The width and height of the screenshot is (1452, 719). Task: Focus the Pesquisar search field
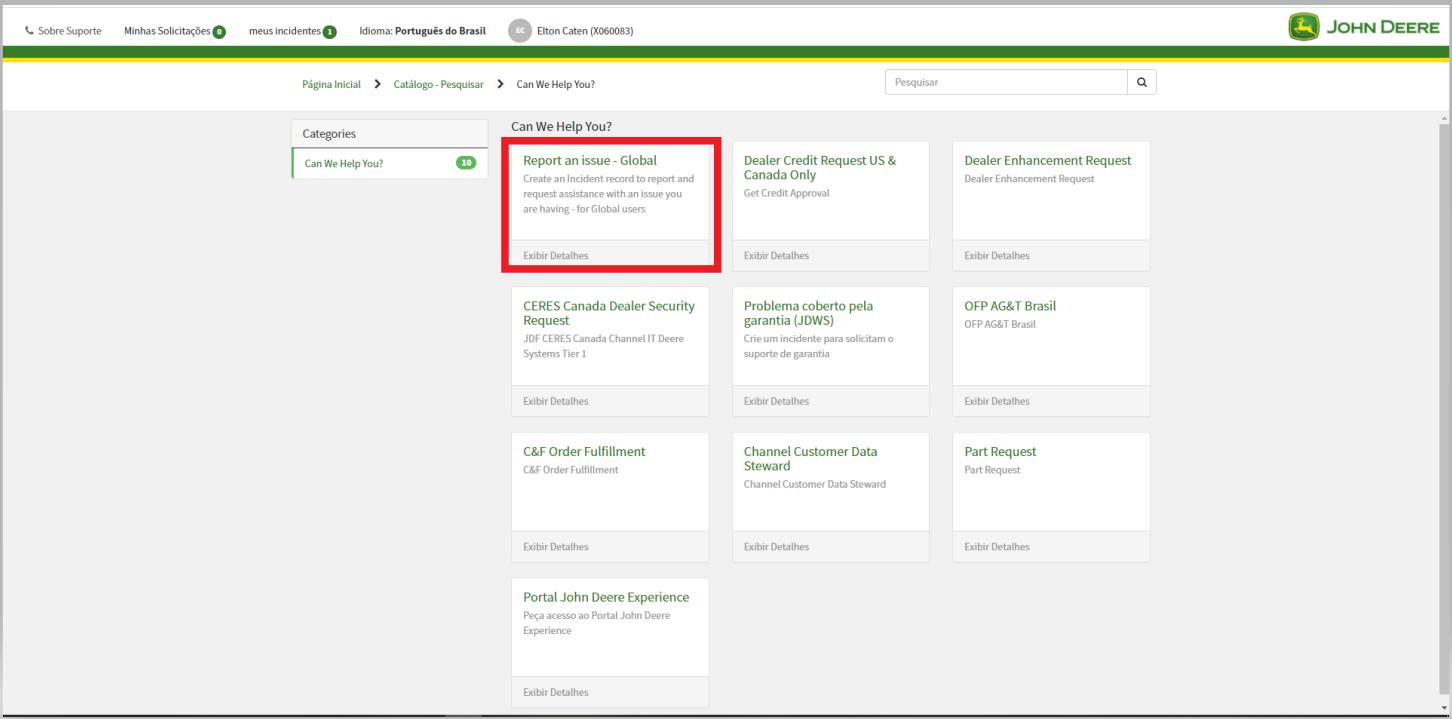point(1006,82)
